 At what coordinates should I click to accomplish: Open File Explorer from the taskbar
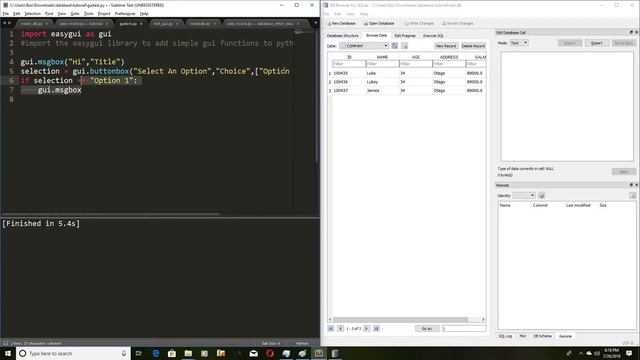pyautogui.click(x=188, y=353)
